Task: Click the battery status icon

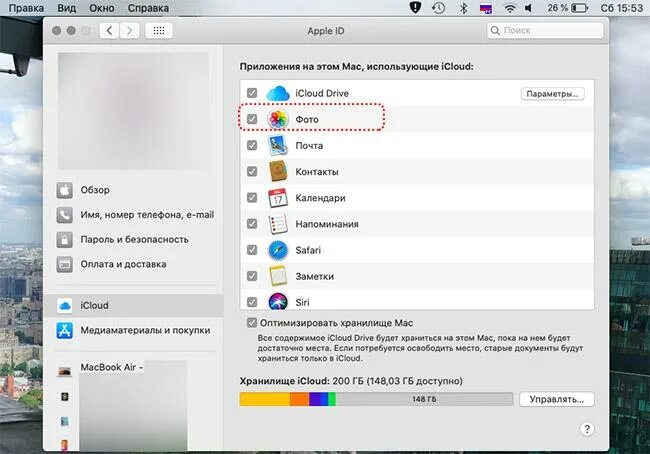Action: [x=580, y=8]
